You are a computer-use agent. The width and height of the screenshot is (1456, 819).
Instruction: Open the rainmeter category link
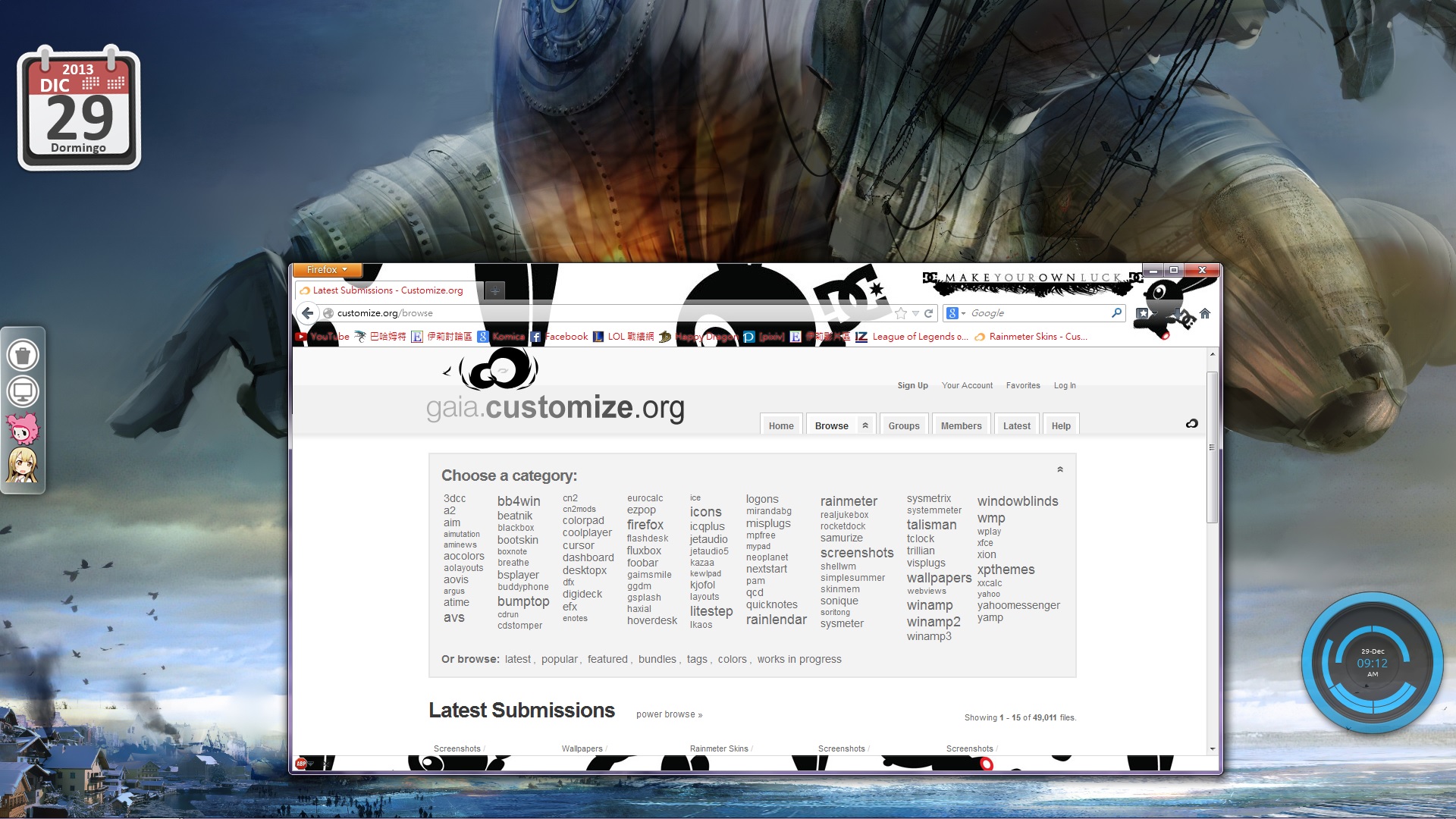tap(849, 501)
